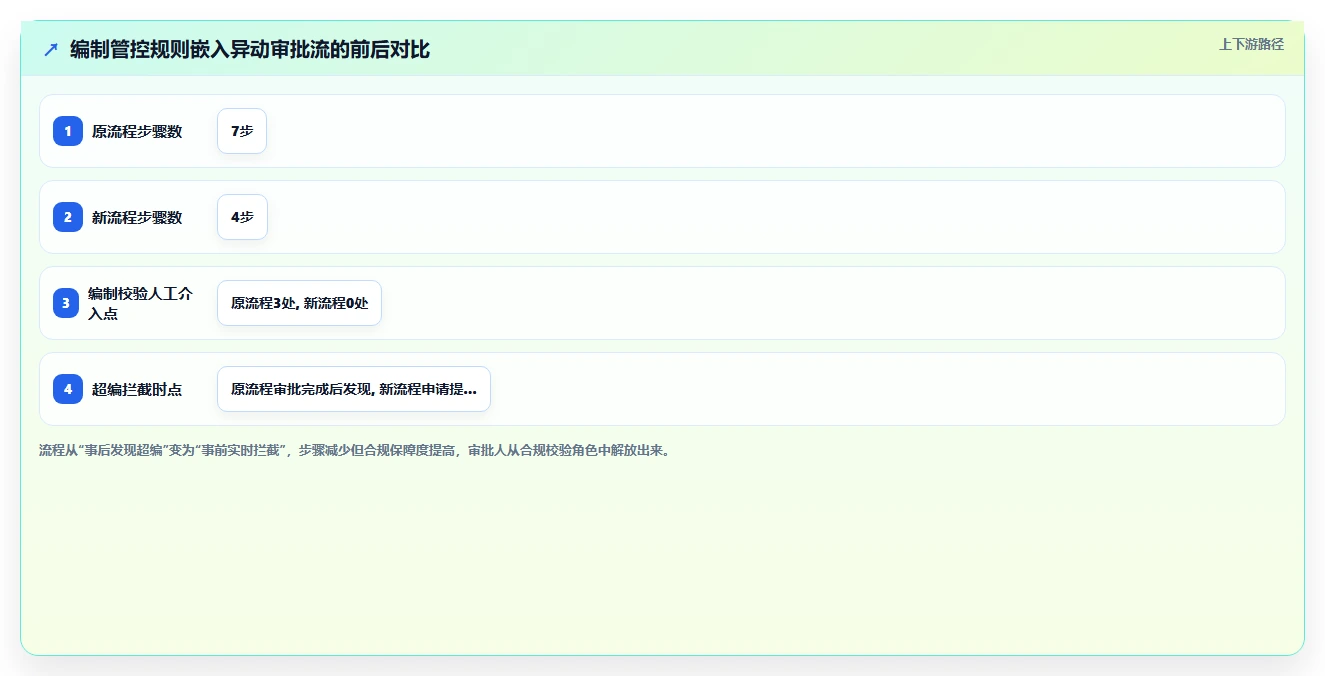Click the summary note starting 流程从“事后发现超编”
Viewport: 1325px width, 676px height.
(x=356, y=450)
